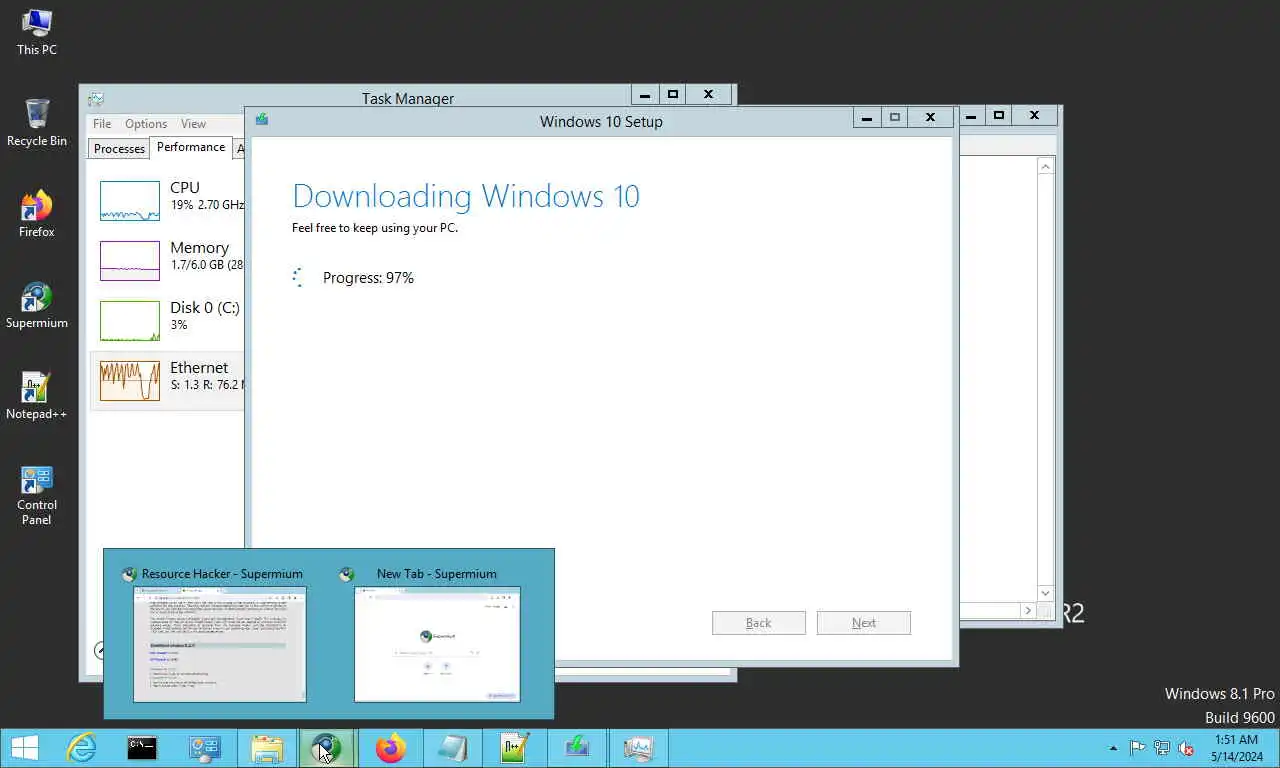
Task: Switch to Processes tab in Task Manager
Action: coord(119,149)
